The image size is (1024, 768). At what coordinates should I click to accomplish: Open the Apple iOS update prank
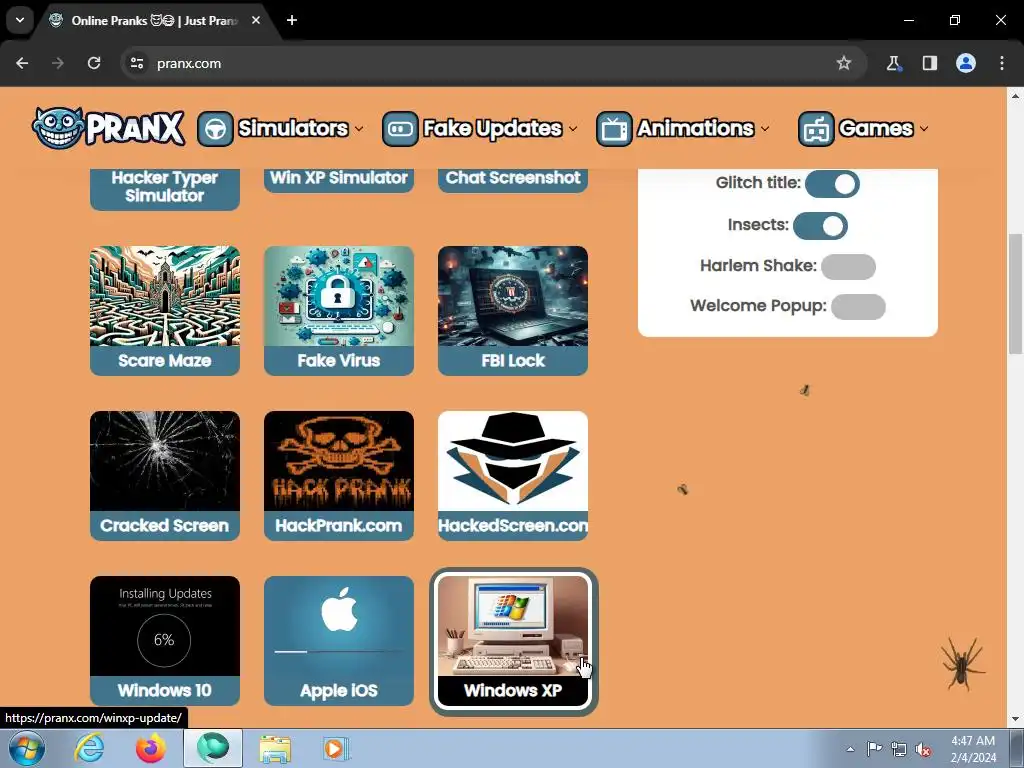click(x=338, y=641)
